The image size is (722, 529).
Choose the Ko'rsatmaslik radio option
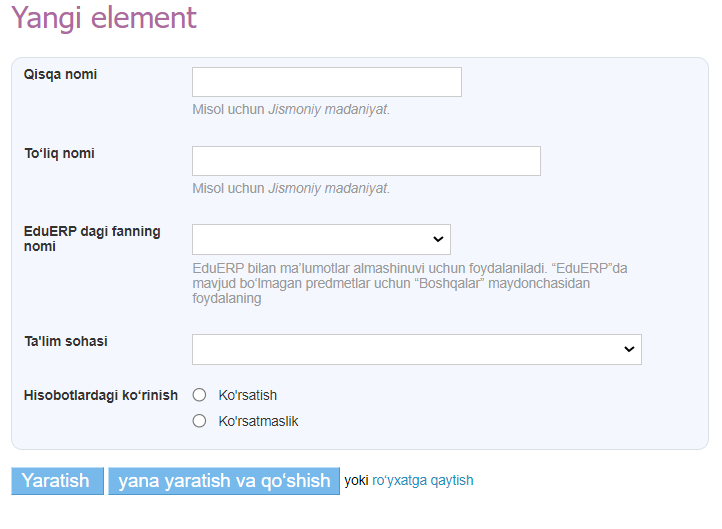click(199, 421)
